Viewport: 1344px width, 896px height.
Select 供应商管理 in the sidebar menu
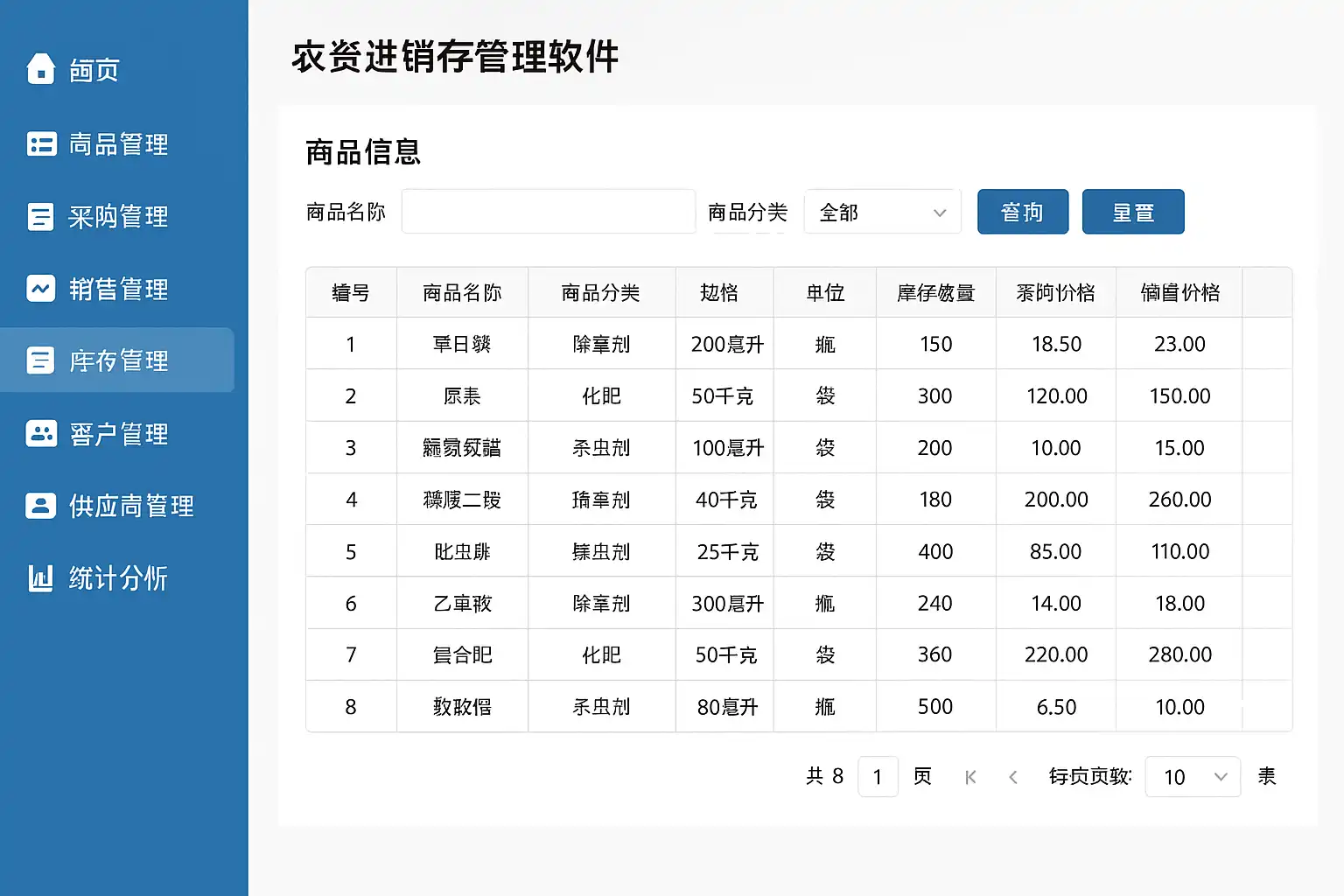click(131, 506)
